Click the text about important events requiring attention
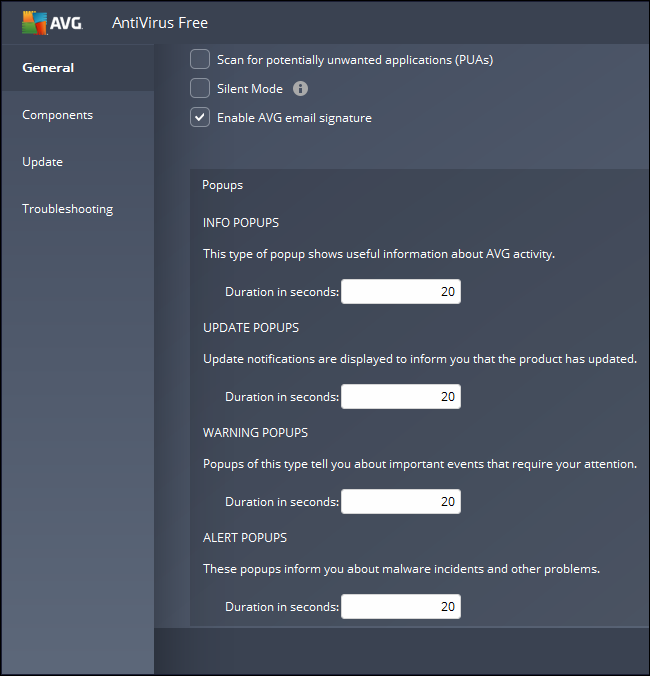Screen dimensions: 650x676 click(420, 464)
